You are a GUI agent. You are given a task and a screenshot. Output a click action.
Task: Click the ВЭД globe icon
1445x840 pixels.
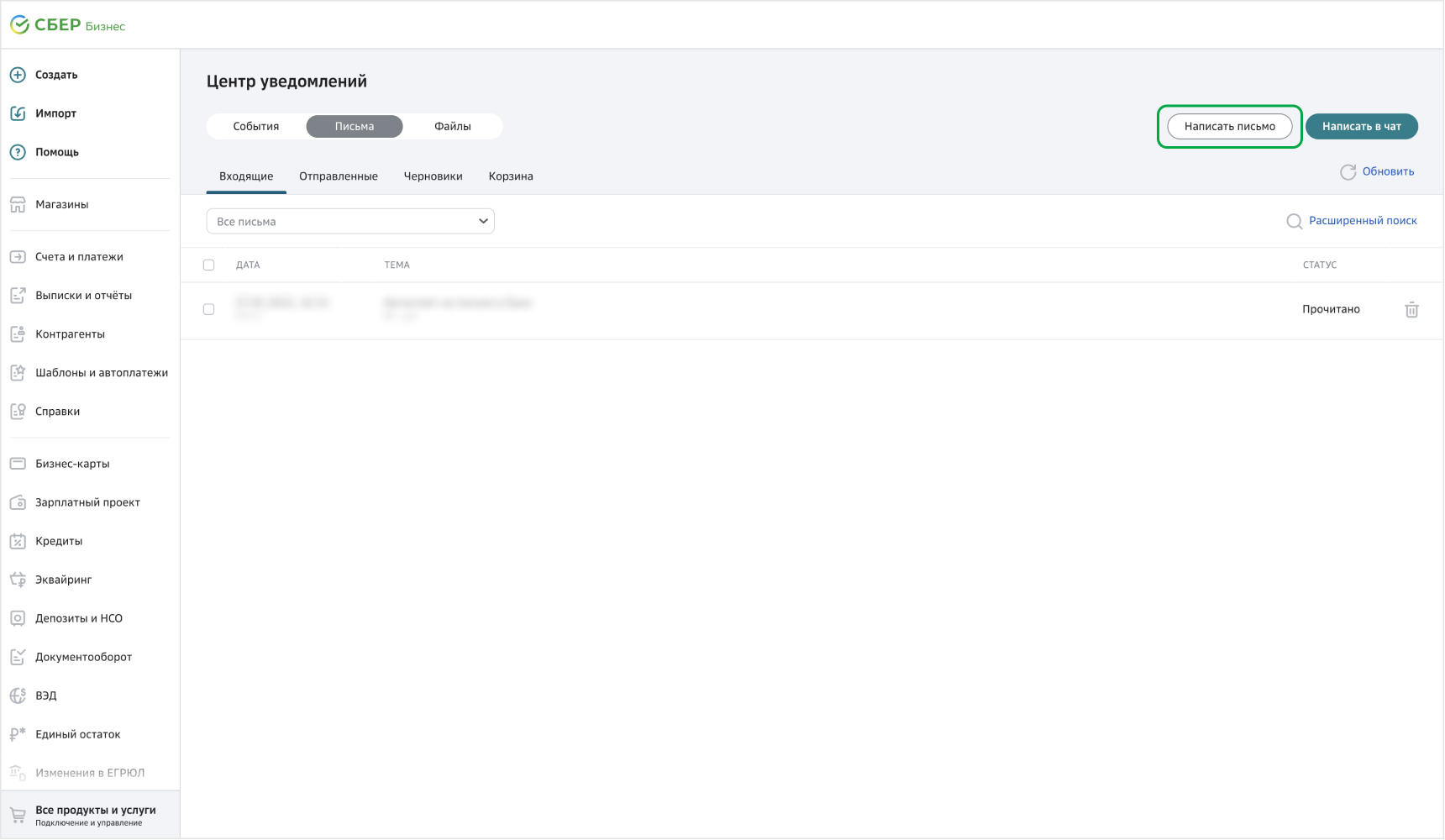point(18,696)
